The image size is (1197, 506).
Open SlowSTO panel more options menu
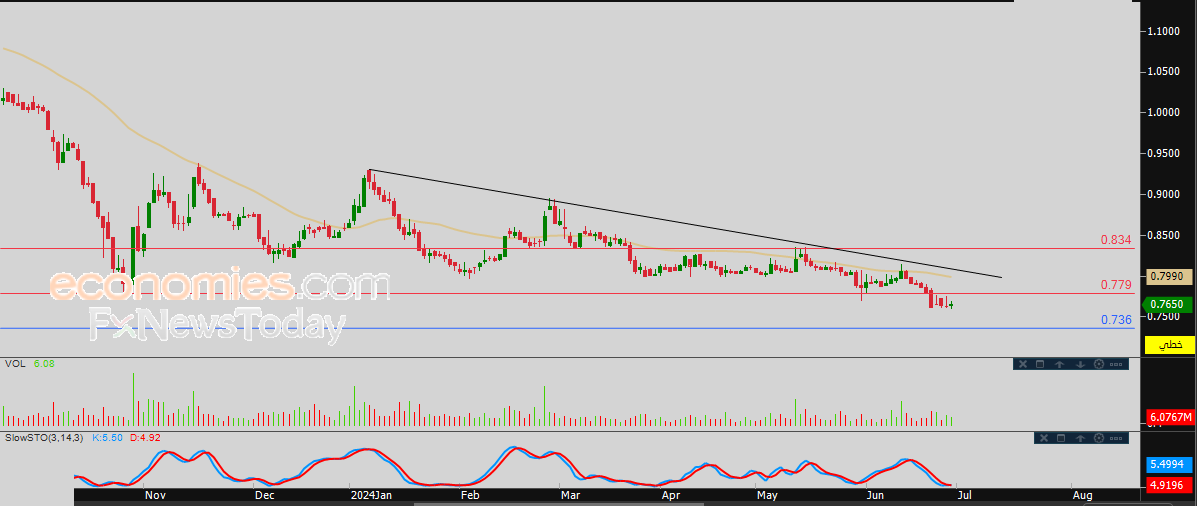coord(1116,438)
